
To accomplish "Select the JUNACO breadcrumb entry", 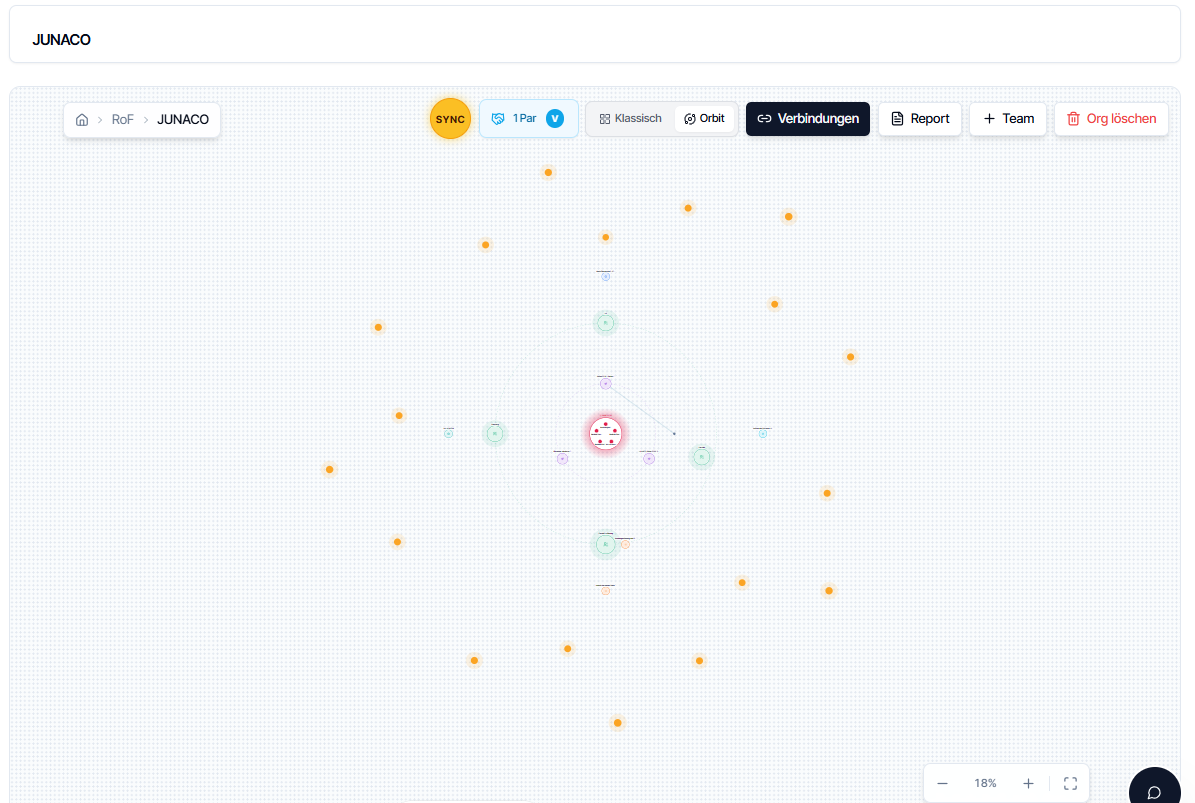I will tap(183, 120).
